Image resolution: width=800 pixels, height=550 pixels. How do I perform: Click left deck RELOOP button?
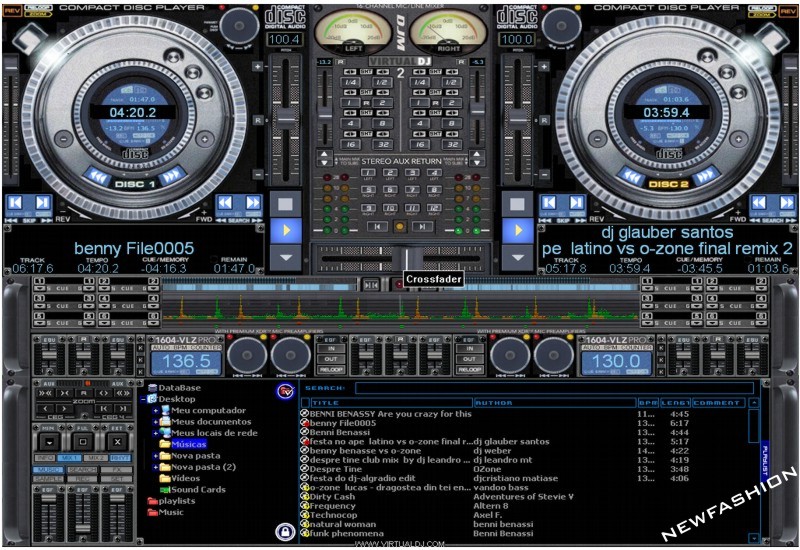coord(331,369)
